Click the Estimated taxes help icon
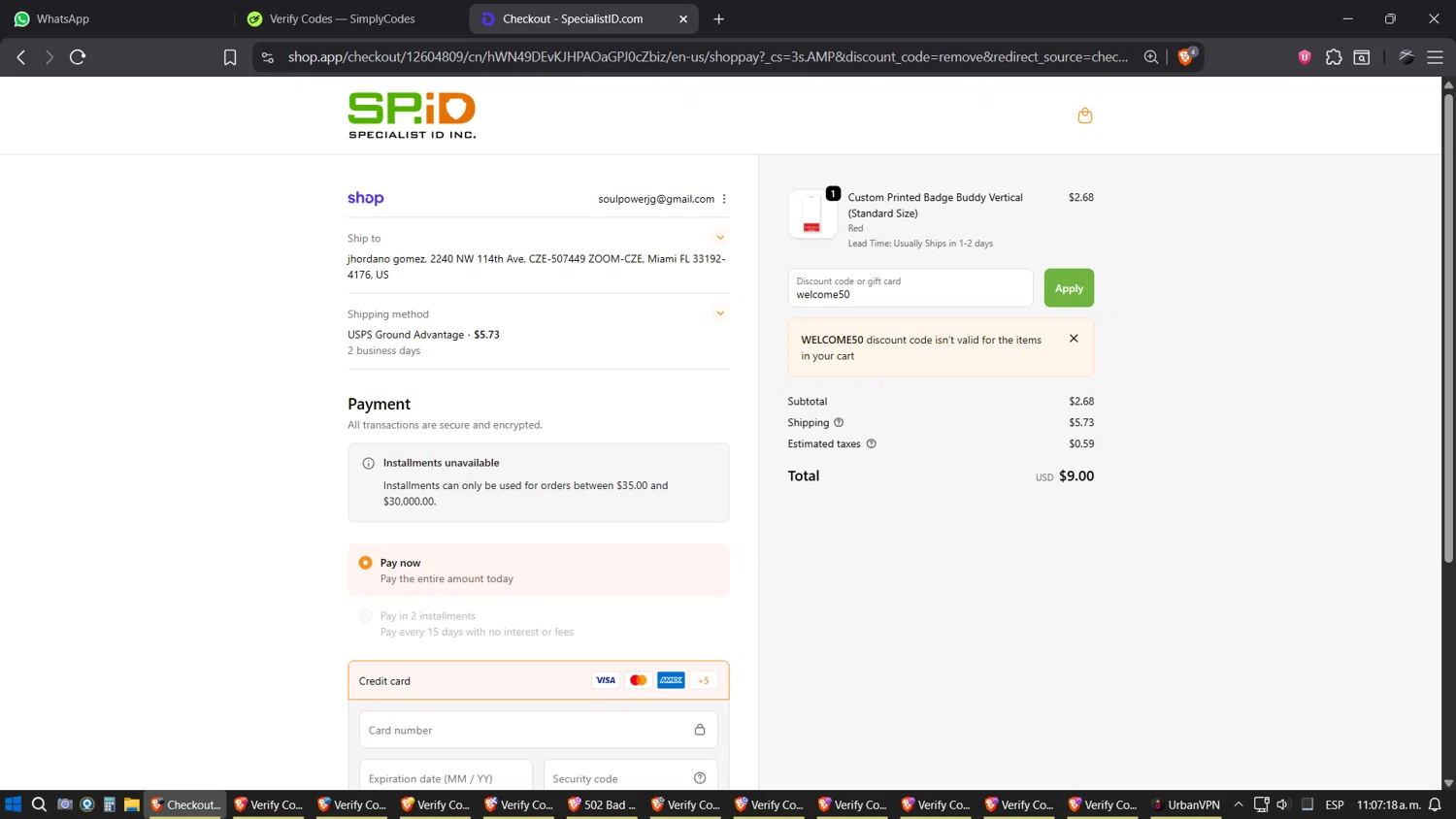Screen dimensions: 1456x819 tap(871, 443)
